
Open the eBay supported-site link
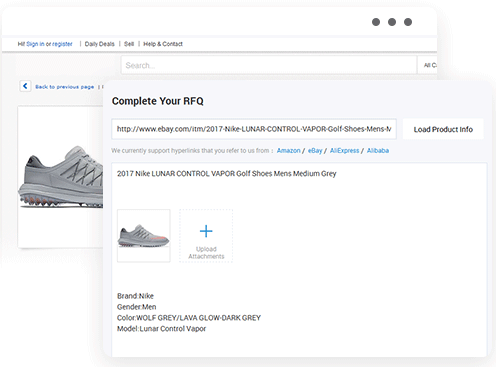[x=315, y=151]
